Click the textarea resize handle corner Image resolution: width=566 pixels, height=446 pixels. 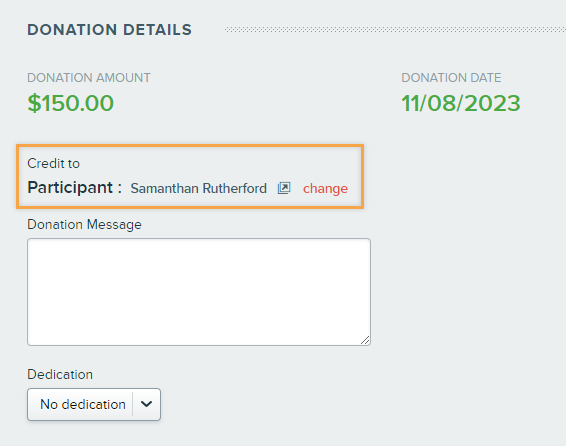pos(365,340)
